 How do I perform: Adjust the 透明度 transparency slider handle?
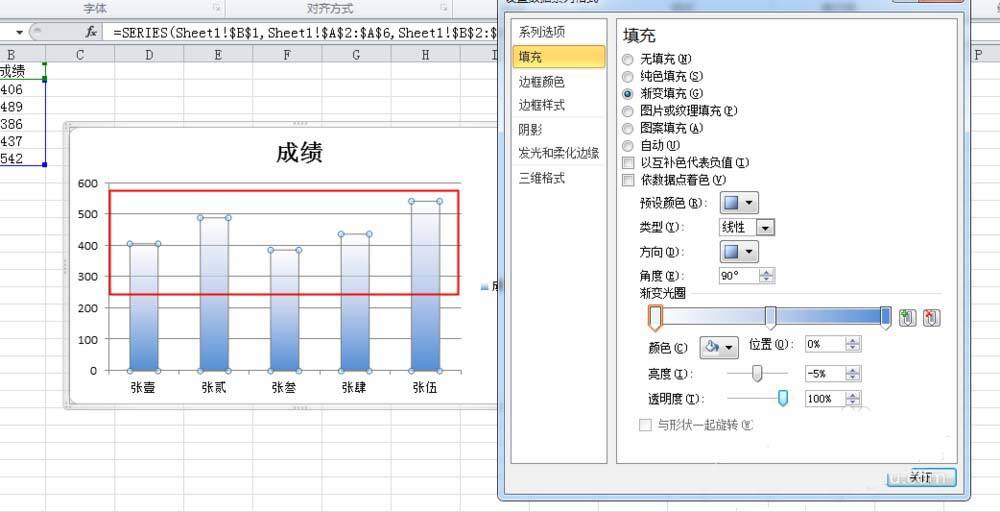pos(783,399)
